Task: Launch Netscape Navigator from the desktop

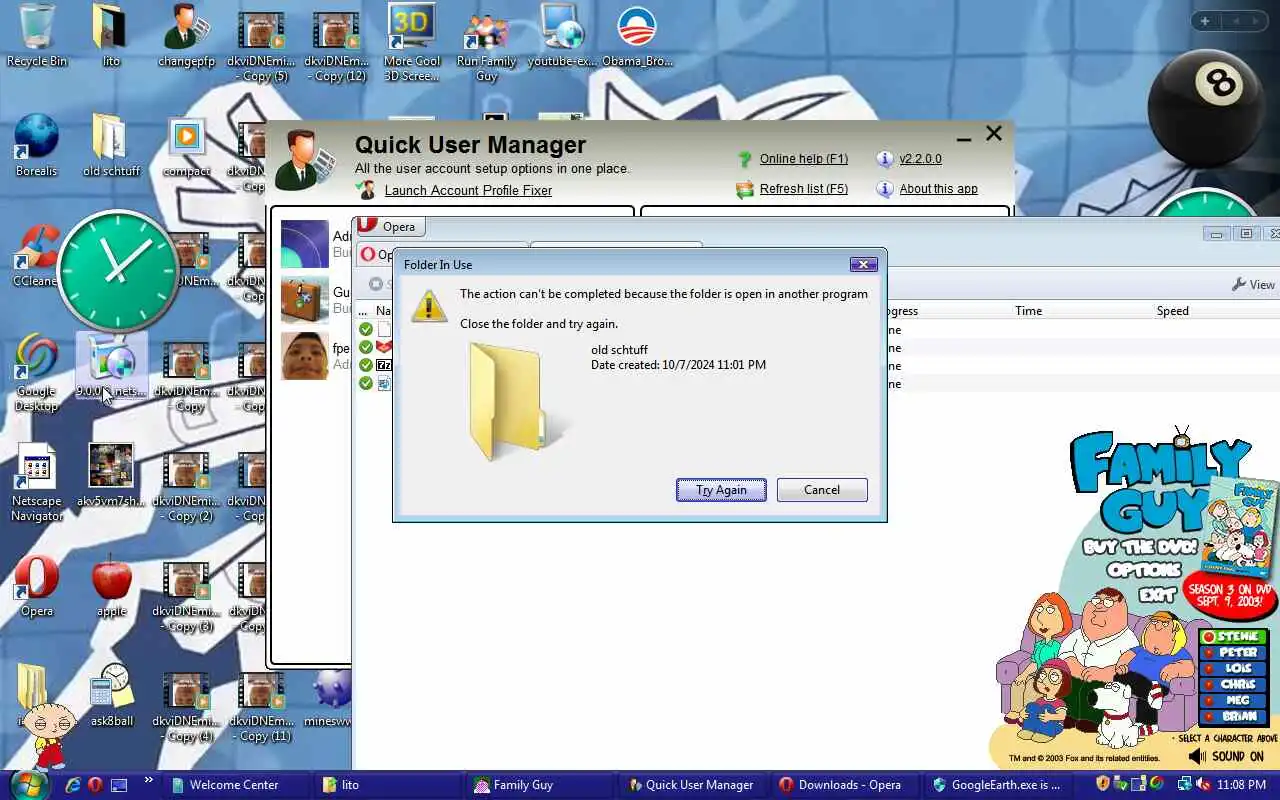Action: coord(37,483)
